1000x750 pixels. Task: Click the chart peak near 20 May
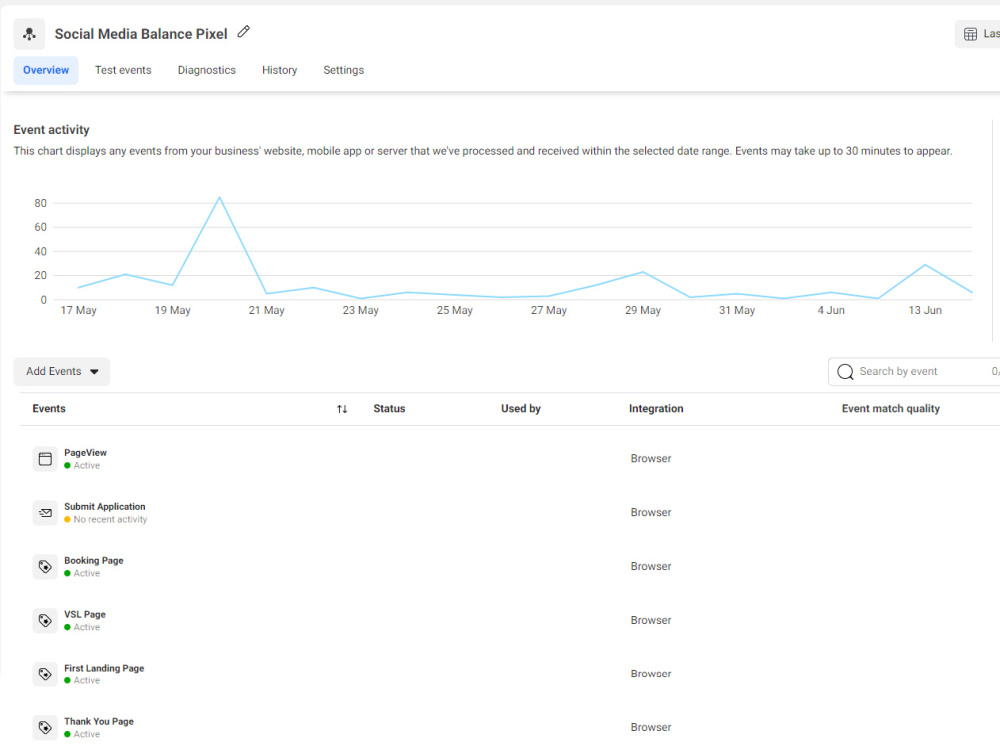219,198
